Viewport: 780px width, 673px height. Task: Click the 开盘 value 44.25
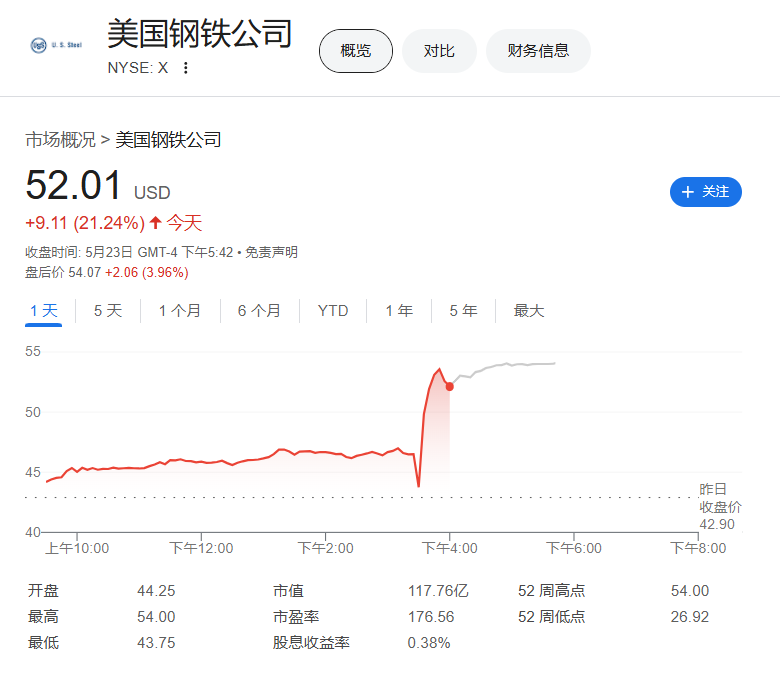(156, 591)
